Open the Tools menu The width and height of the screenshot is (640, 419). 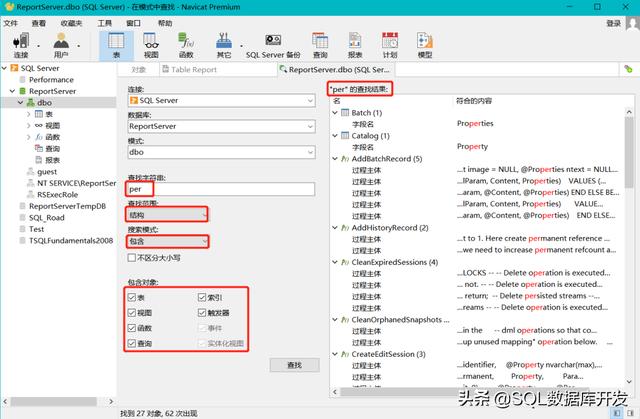point(104,23)
